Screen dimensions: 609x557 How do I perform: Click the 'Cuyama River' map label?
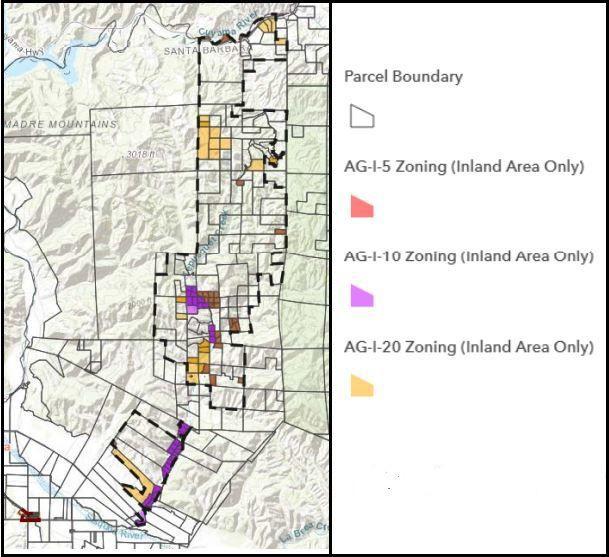coord(228,26)
